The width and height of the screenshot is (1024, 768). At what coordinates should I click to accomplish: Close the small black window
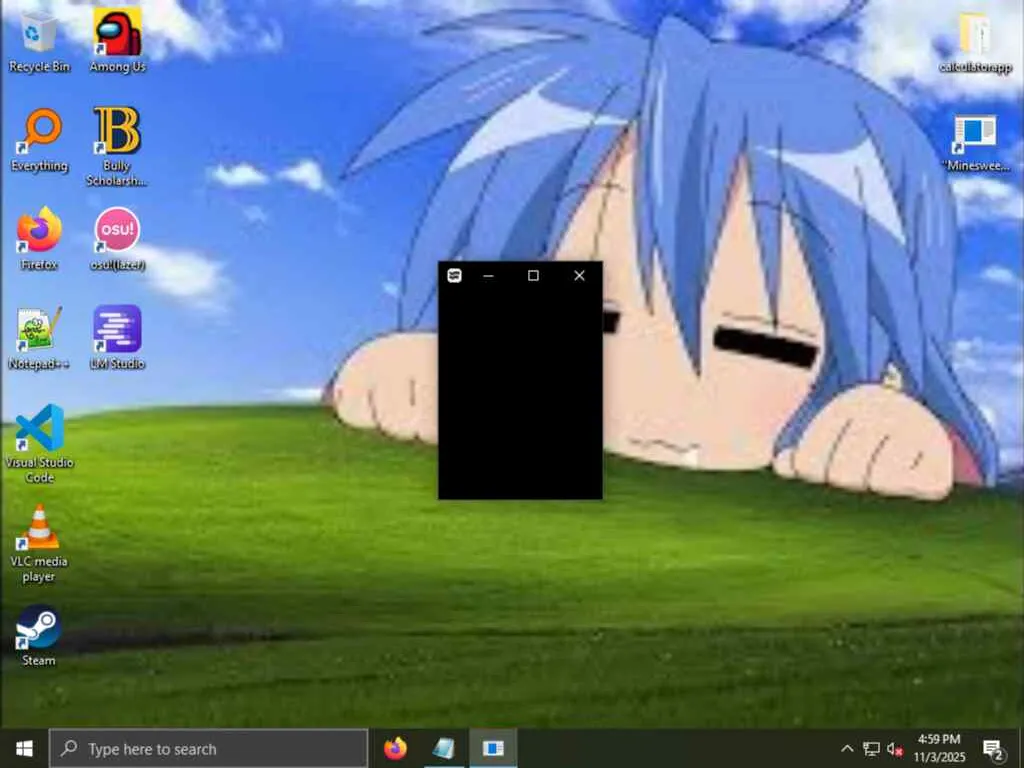(579, 276)
